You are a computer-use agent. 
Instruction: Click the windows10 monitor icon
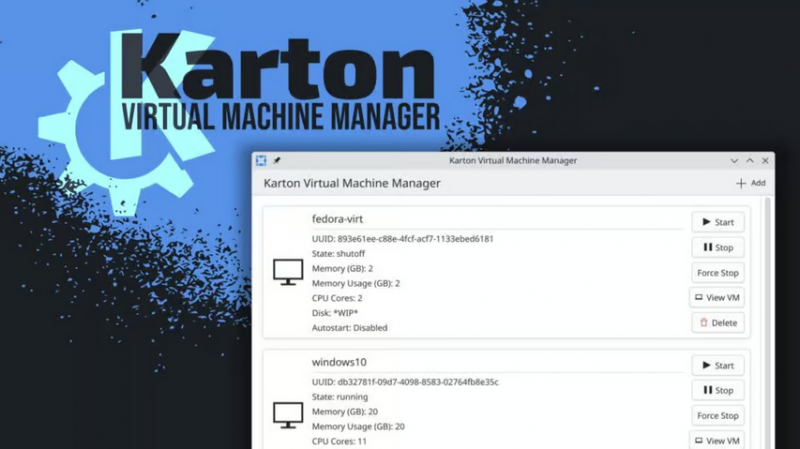288,415
